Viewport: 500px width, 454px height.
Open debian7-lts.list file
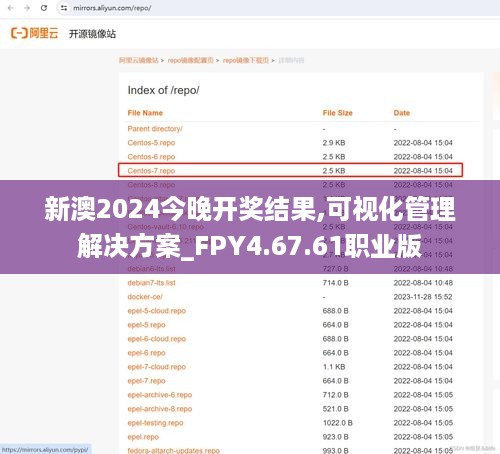(x=152, y=283)
